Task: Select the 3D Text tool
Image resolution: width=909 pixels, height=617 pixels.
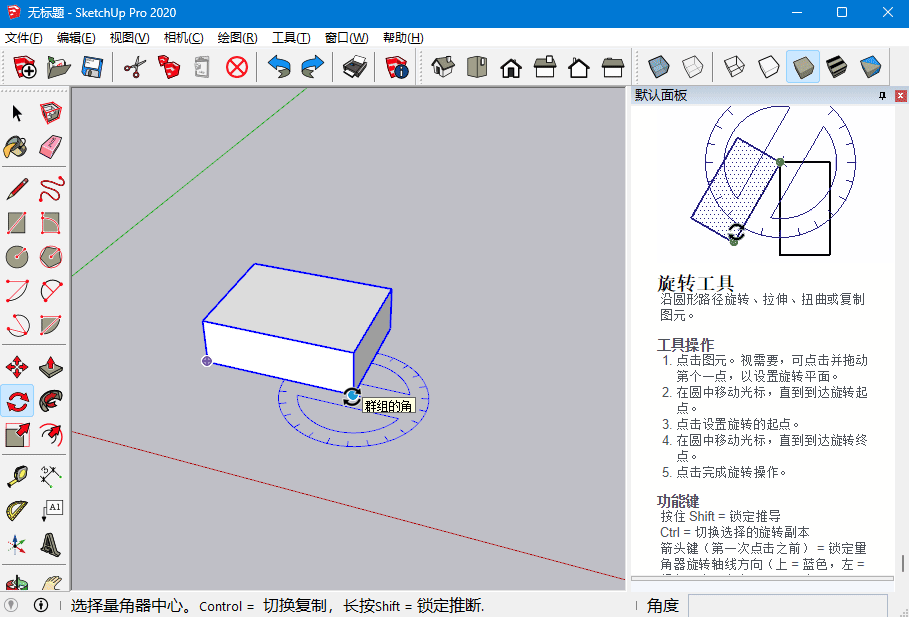Action: 51,545
